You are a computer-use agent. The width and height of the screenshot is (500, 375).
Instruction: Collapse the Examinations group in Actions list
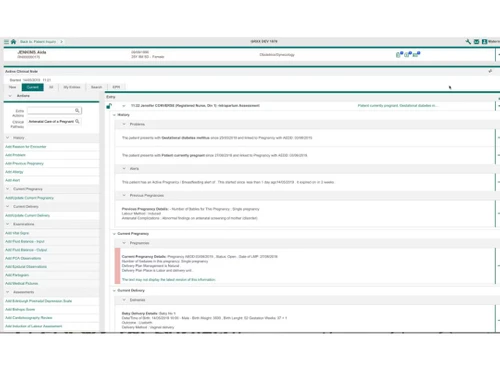[x=8, y=224]
